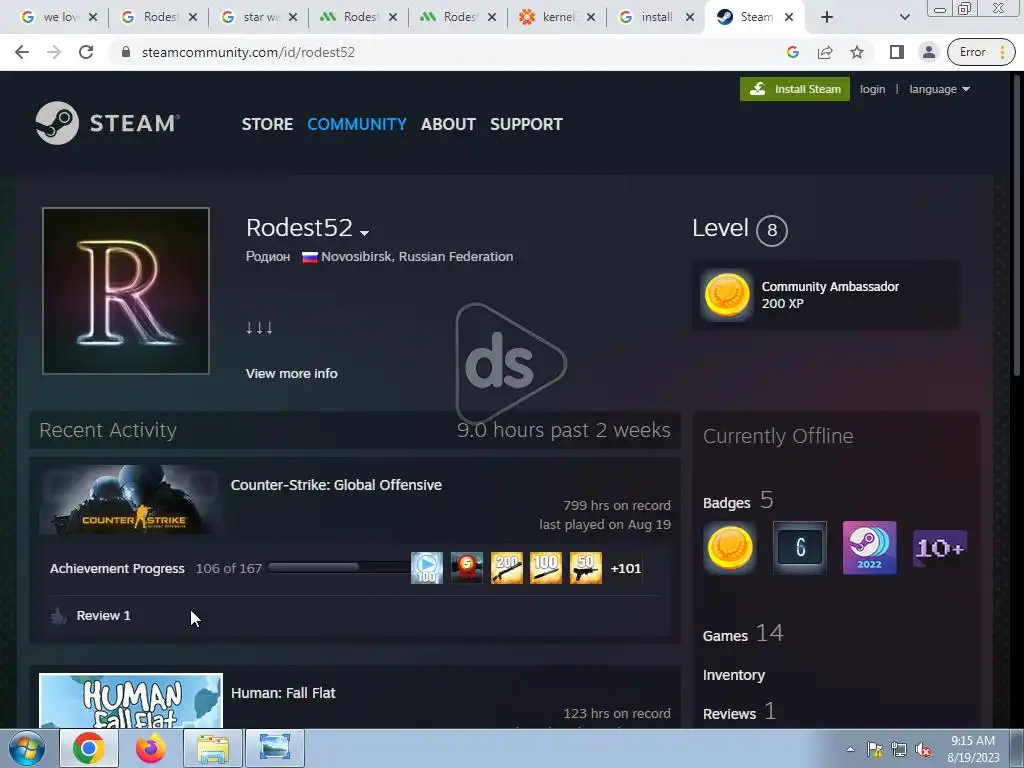Open File Explorer from the taskbar
Viewport: 1024px width, 768px height.
pyautogui.click(x=213, y=748)
